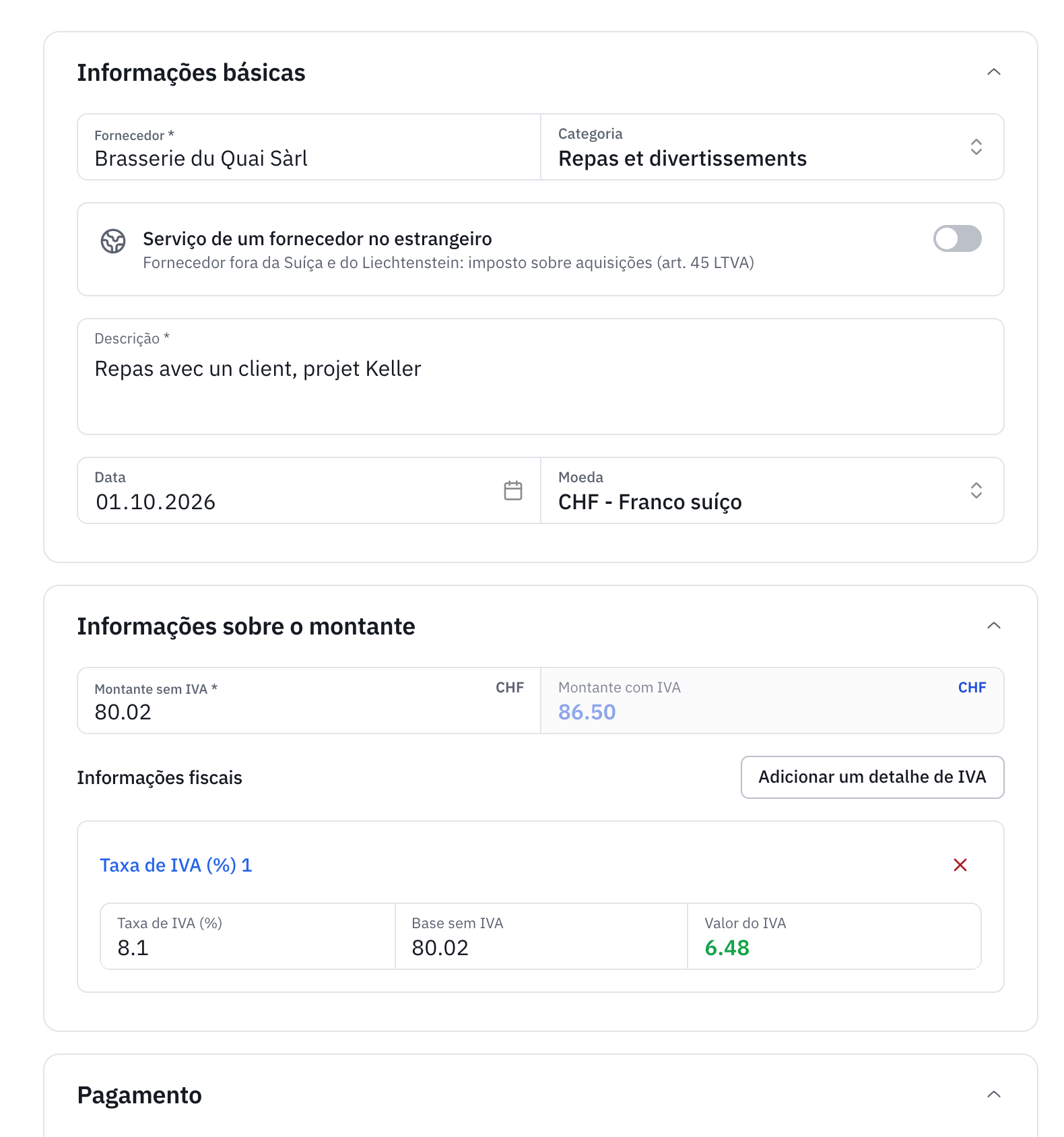Click the Taxa de IVA (%) 1 heading

(176, 865)
